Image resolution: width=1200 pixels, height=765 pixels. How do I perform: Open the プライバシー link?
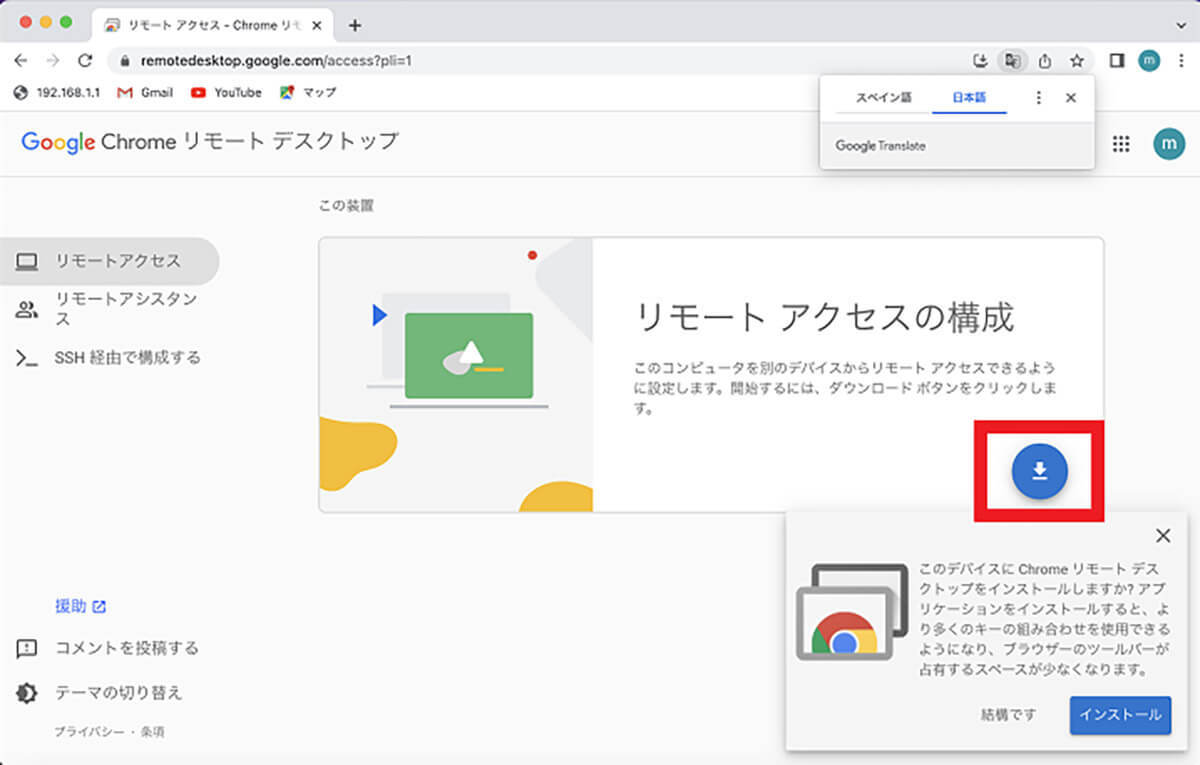89,732
